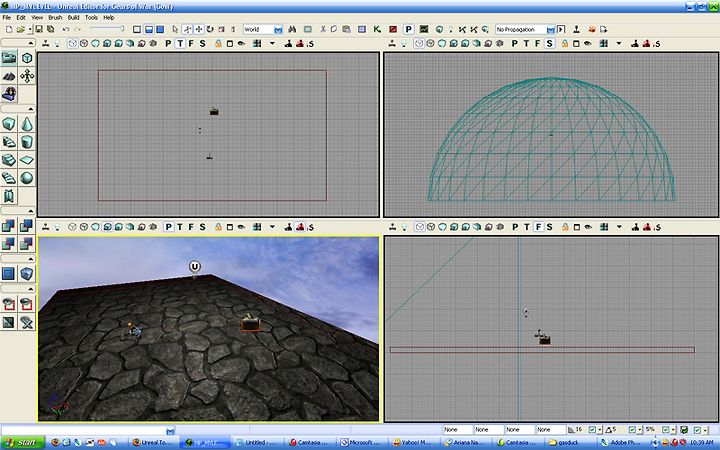Click the main toolbar slider handle
The image size is (720, 450).
pyautogui.click(x=123, y=28)
